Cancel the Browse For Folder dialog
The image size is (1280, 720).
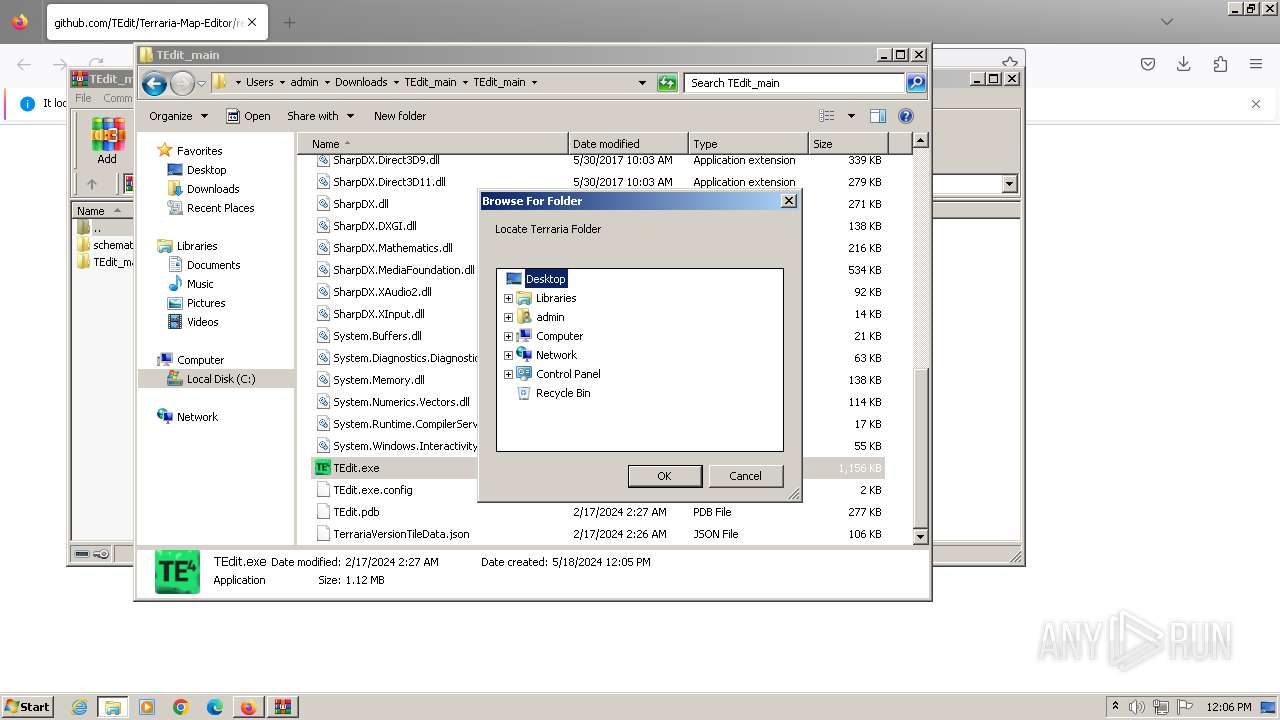coord(745,476)
